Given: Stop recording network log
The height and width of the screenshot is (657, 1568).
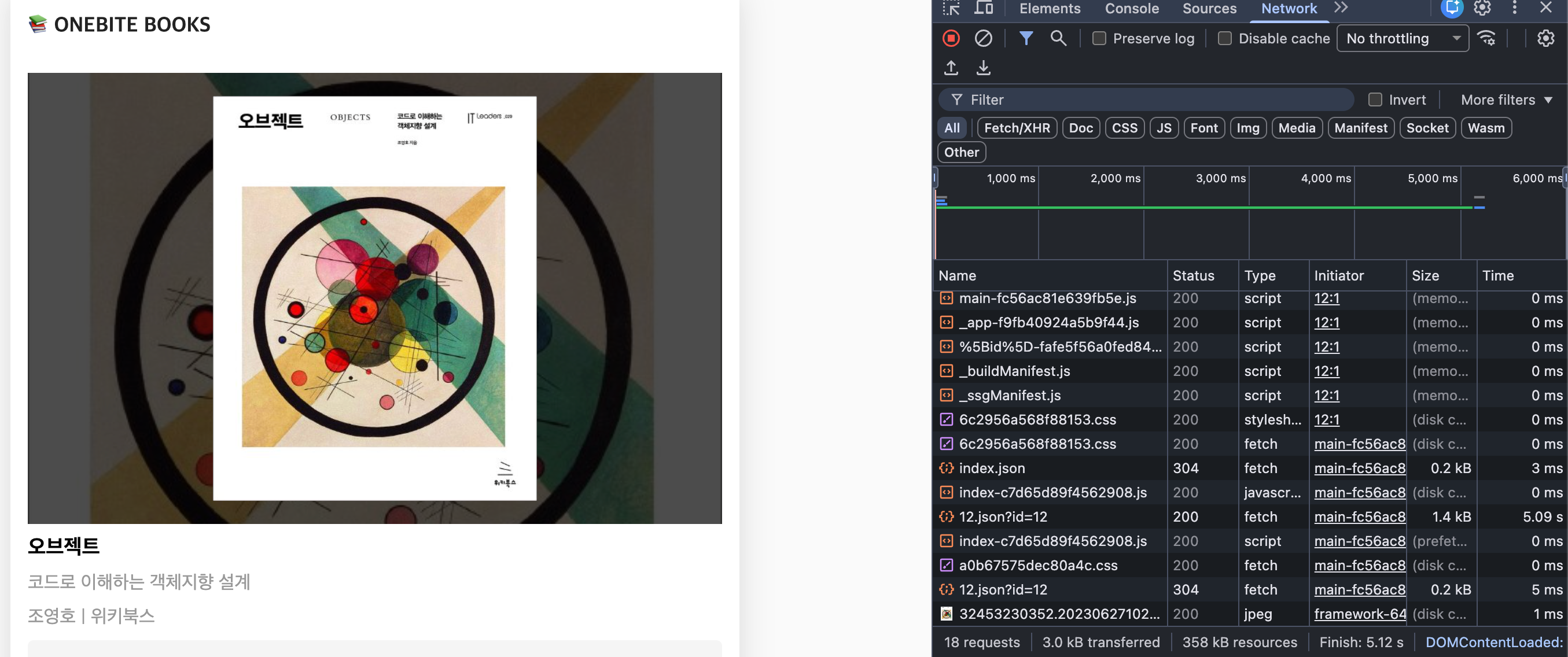Looking at the screenshot, I should 951,38.
